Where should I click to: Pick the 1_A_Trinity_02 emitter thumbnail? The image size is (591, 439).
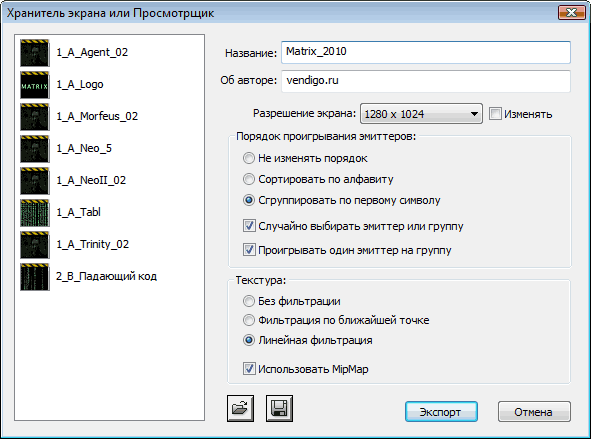[x=35, y=245]
